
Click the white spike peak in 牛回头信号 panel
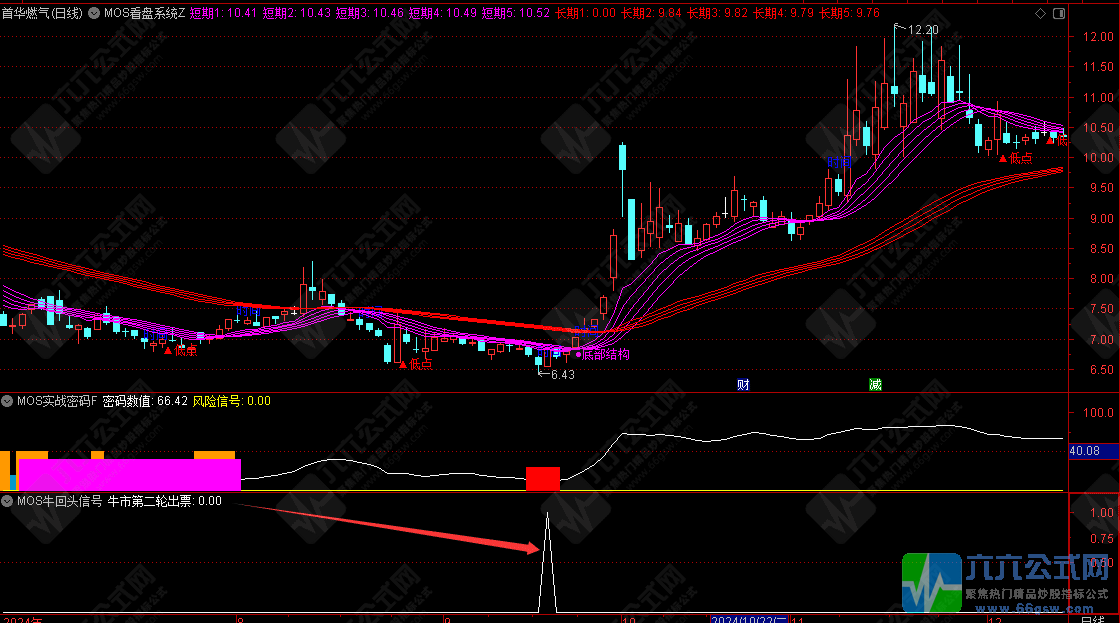(547, 514)
